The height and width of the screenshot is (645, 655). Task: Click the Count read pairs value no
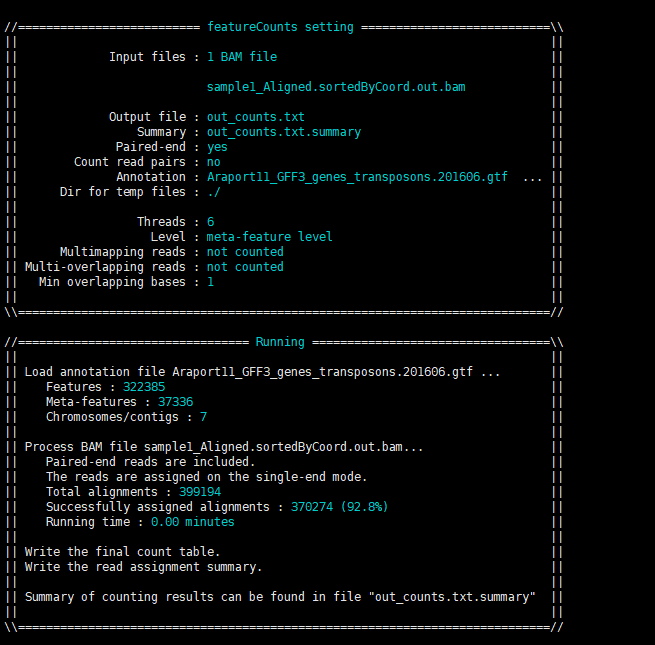pos(213,162)
